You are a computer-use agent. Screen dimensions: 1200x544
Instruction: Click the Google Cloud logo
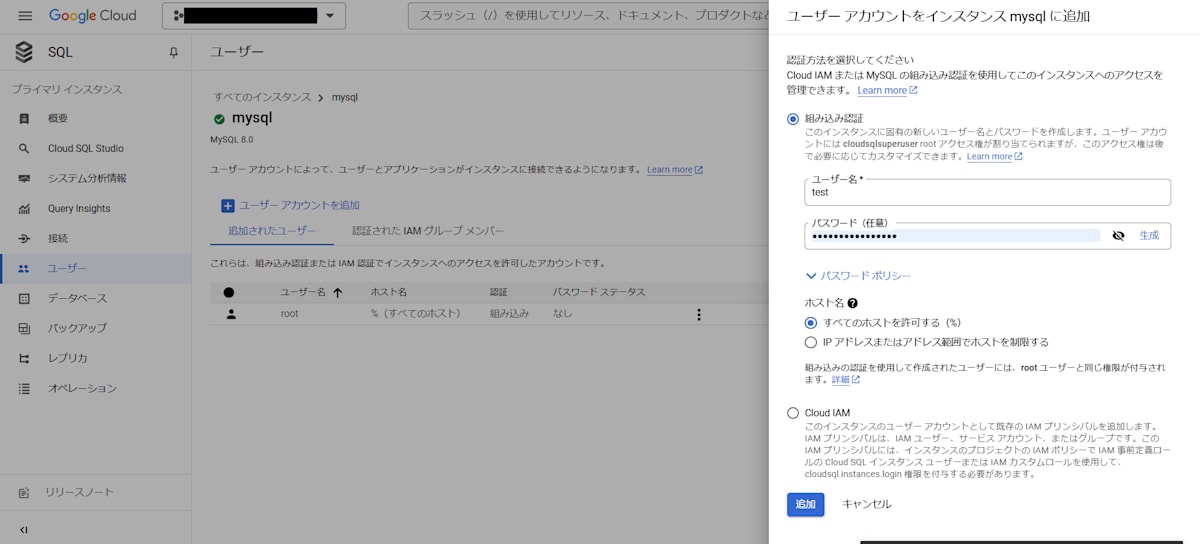92,16
